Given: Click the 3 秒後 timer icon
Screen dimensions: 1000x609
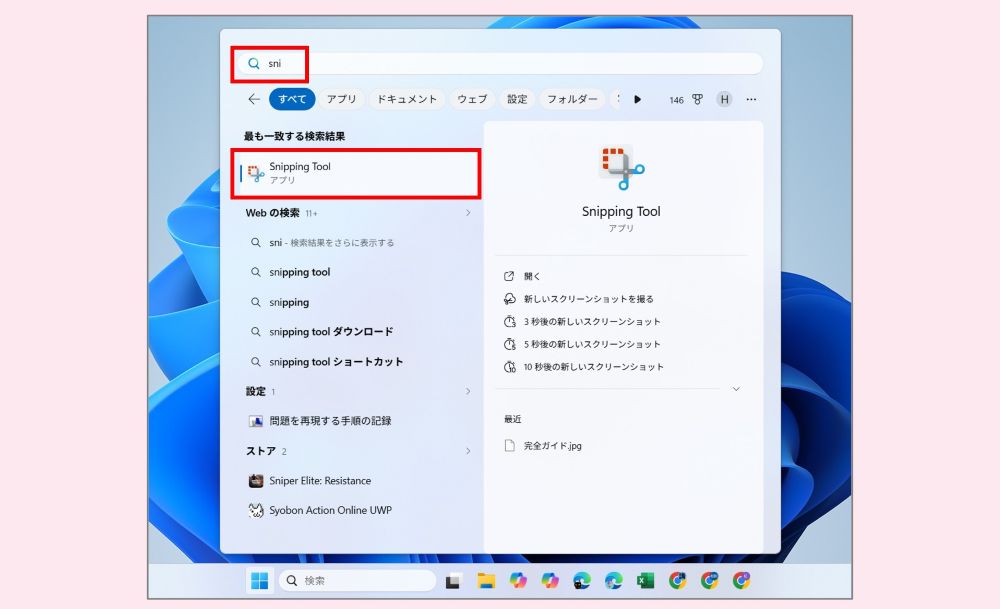Looking at the screenshot, I should 509,321.
